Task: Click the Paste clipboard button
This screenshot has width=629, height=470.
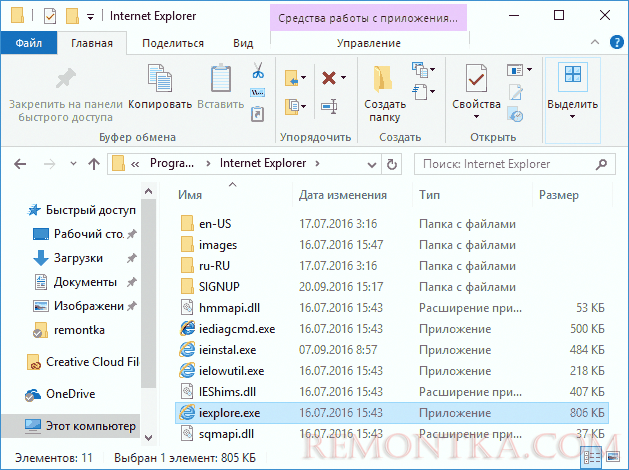Action: point(221,86)
